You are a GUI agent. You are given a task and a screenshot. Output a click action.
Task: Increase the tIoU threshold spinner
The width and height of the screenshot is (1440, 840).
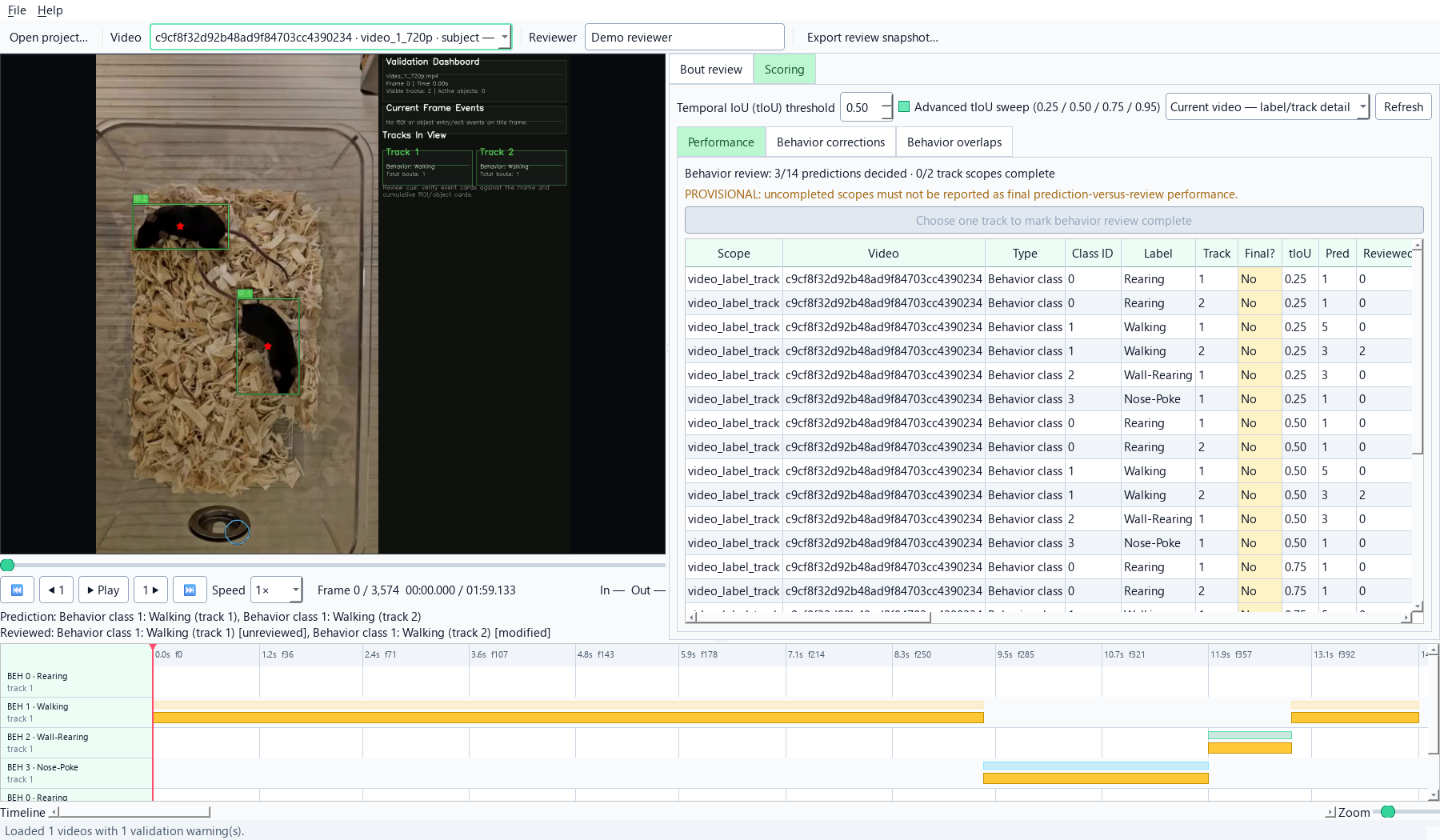(x=886, y=101)
